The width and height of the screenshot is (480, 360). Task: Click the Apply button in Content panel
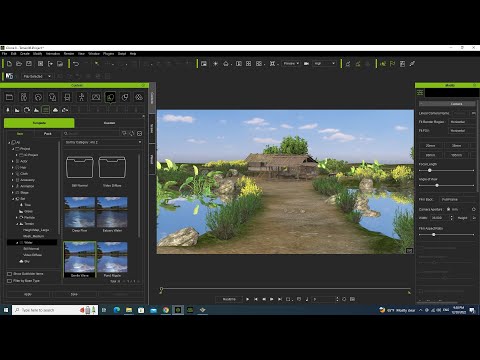coord(28,294)
